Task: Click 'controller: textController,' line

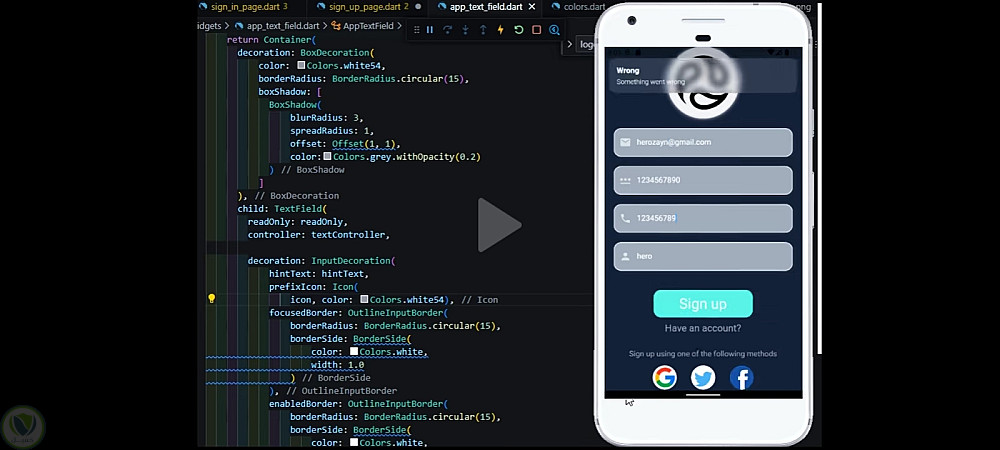Action: (x=319, y=235)
